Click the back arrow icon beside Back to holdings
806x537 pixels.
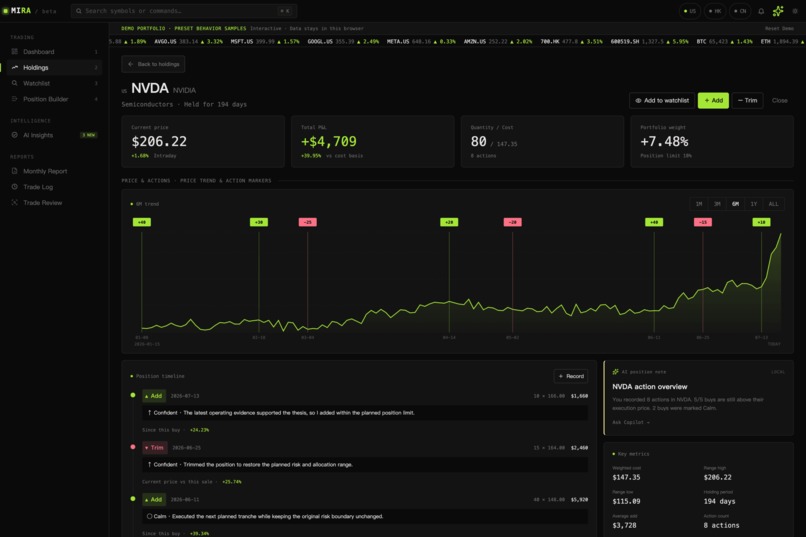point(131,64)
